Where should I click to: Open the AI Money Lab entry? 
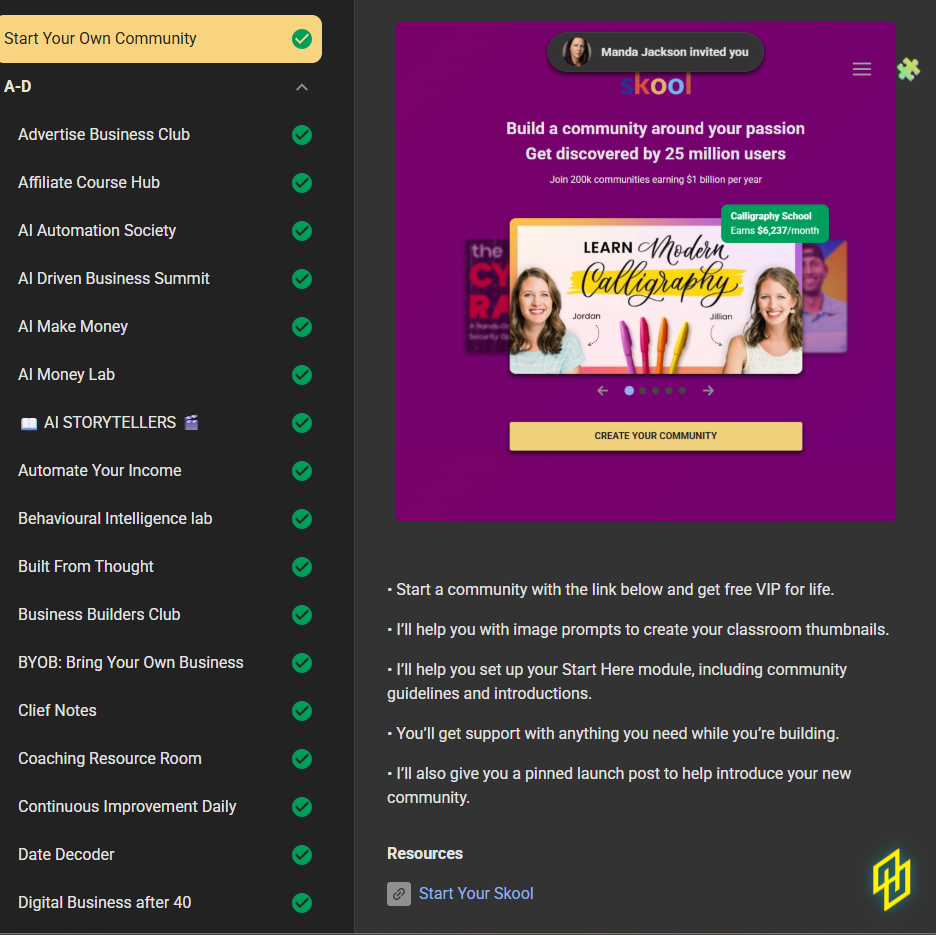[66, 374]
